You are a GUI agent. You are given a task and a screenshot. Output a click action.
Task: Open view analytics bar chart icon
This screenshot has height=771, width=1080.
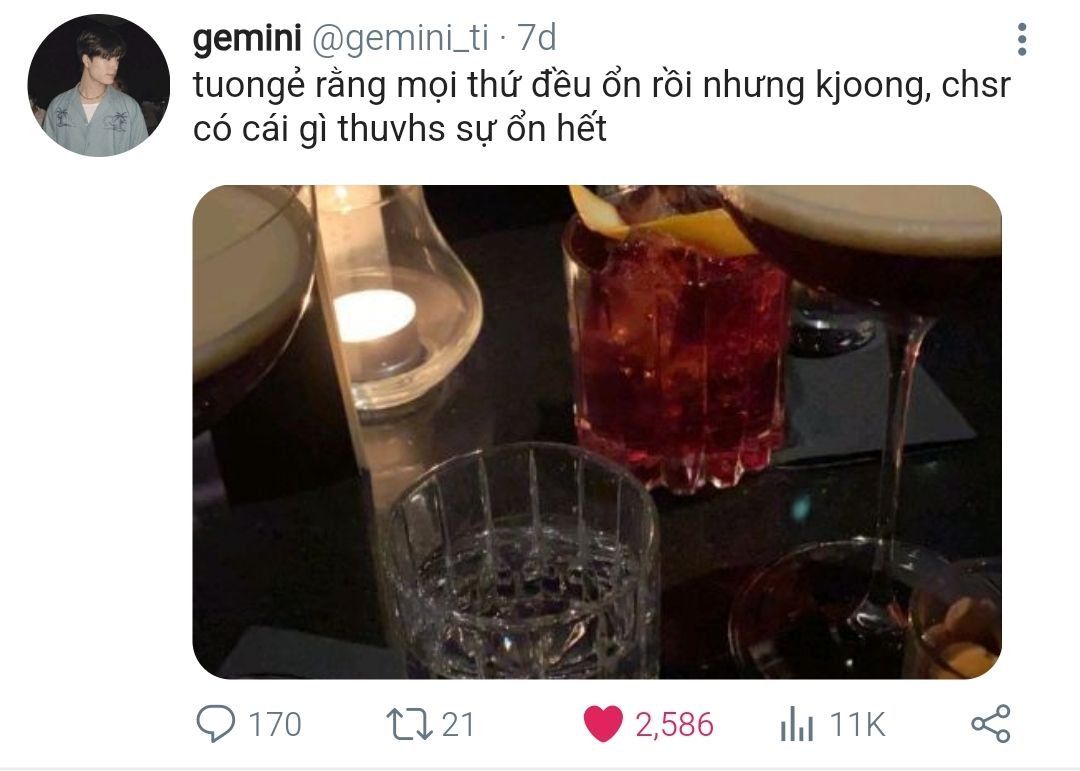pyautogui.click(x=796, y=724)
